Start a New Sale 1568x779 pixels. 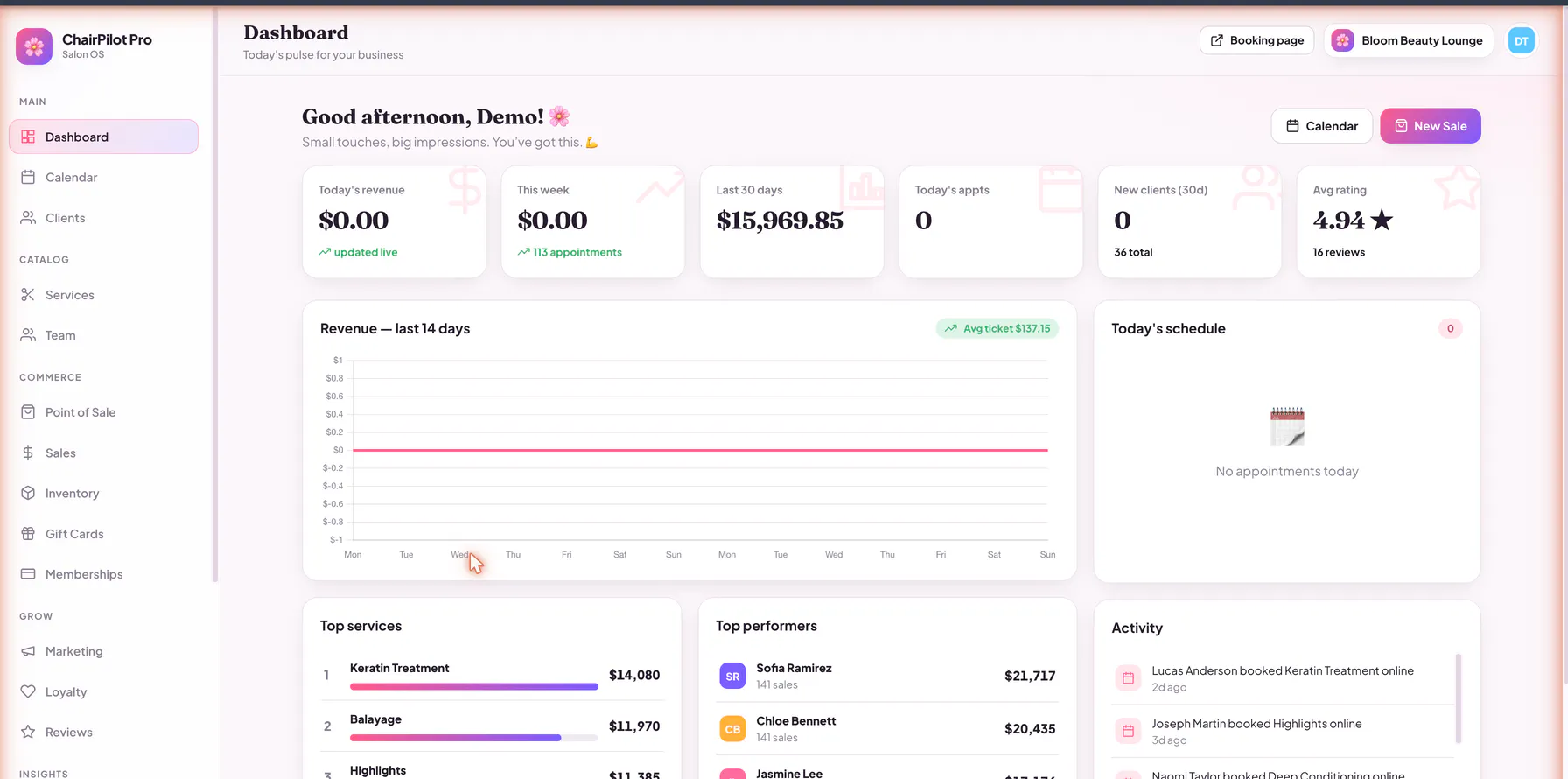pos(1431,126)
